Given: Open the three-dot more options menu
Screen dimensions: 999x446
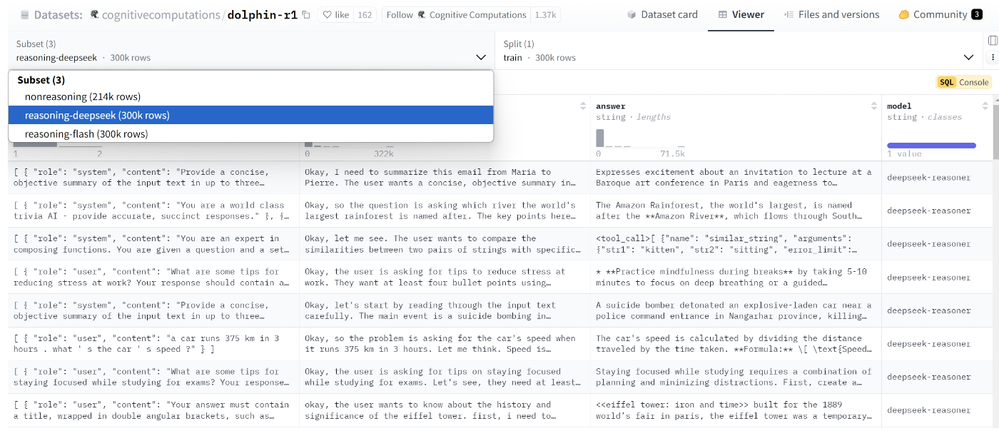Looking at the screenshot, I should 993,57.
